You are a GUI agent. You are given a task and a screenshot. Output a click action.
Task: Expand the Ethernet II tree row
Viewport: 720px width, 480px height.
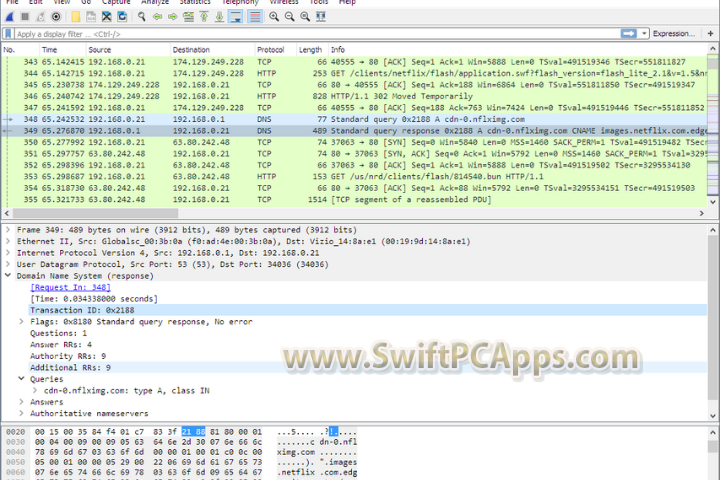[8, 241]
